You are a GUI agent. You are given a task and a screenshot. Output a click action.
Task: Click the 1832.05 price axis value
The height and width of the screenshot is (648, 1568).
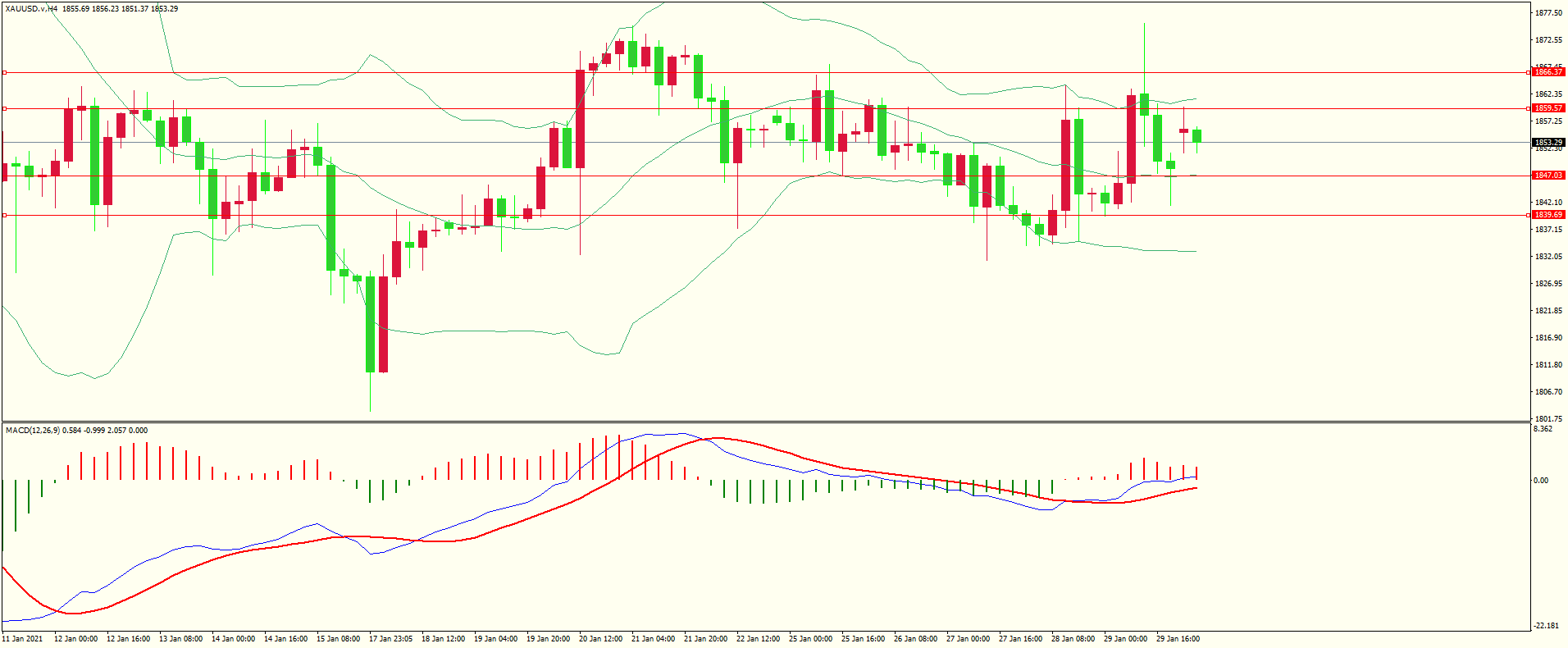coord(1548,257)
